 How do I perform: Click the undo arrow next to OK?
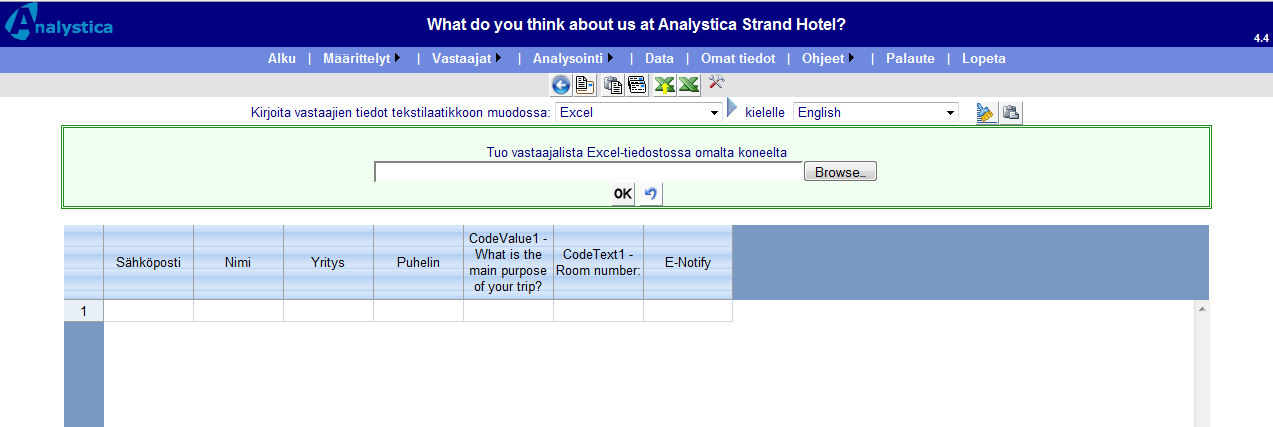coord(651,194)
